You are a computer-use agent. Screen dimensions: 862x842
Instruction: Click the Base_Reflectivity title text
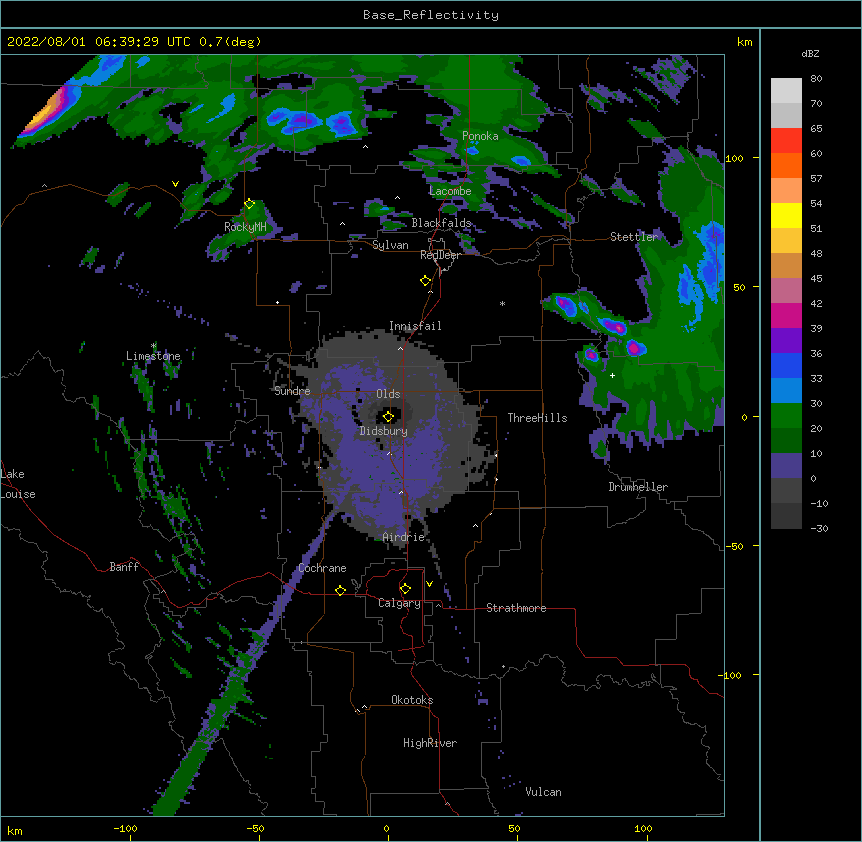pyautogui.click(x=430, y=15)
